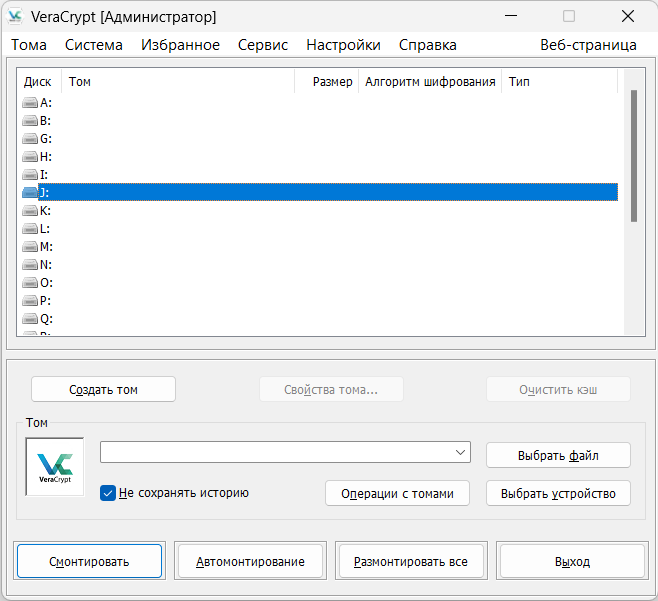Click the Диск column header
The image size is (658, 601).
[39, 81]
